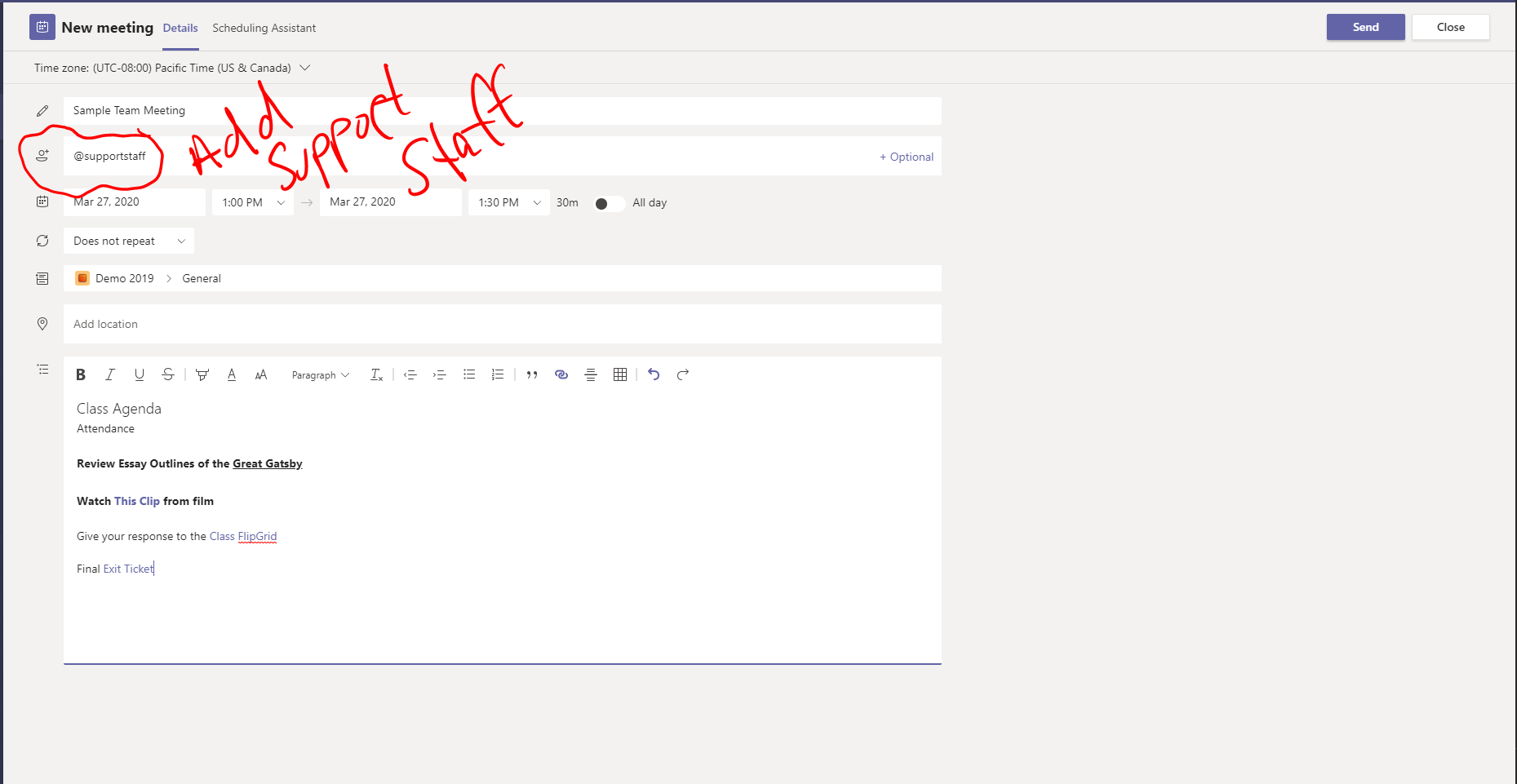Switch to the Scheduling Assistant tab

coord(264,27)
